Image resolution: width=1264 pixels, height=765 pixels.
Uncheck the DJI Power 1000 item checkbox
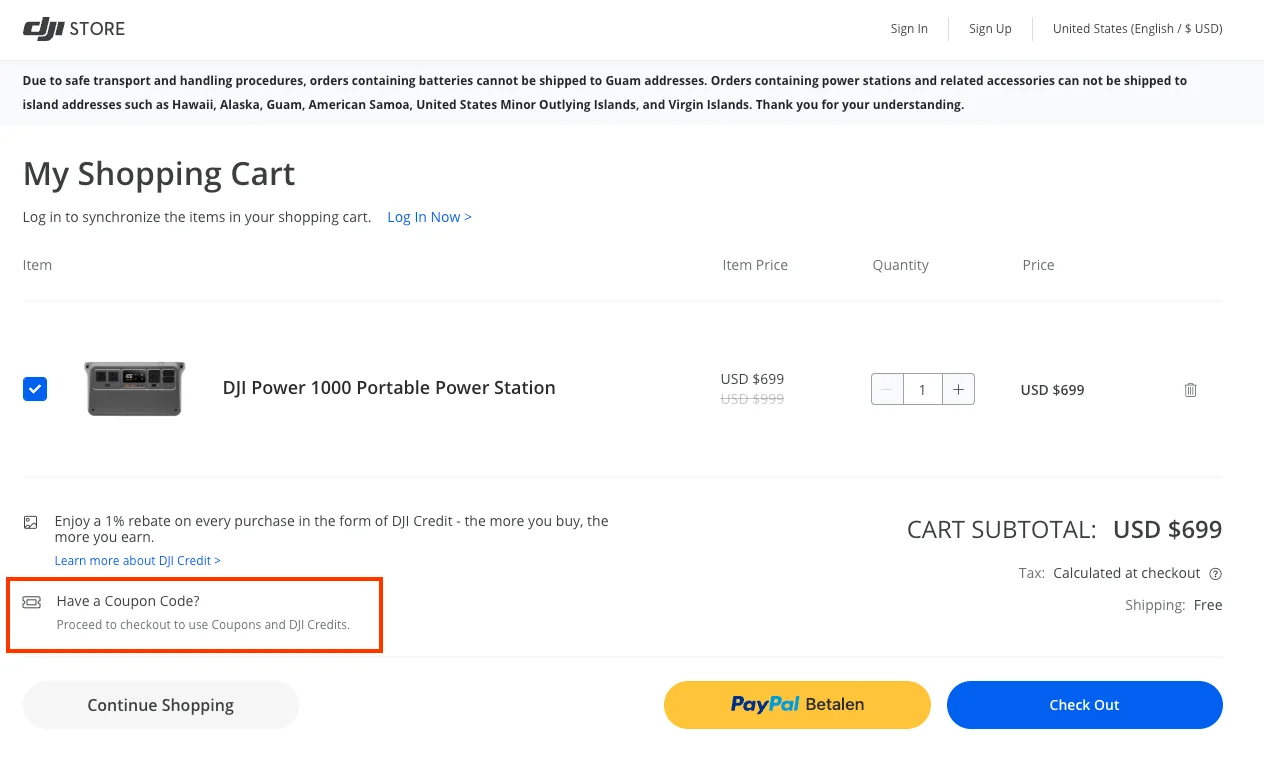(x=35, y=389)
